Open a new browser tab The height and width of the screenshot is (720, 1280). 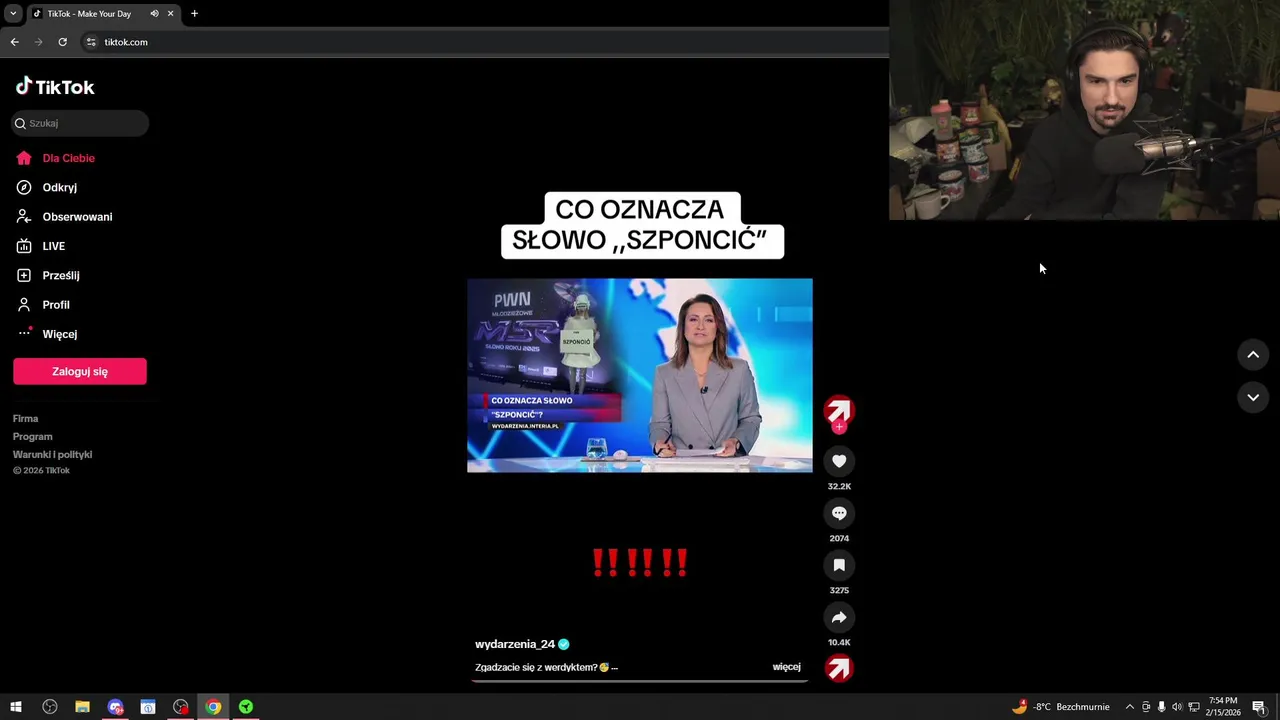(194, 14)
